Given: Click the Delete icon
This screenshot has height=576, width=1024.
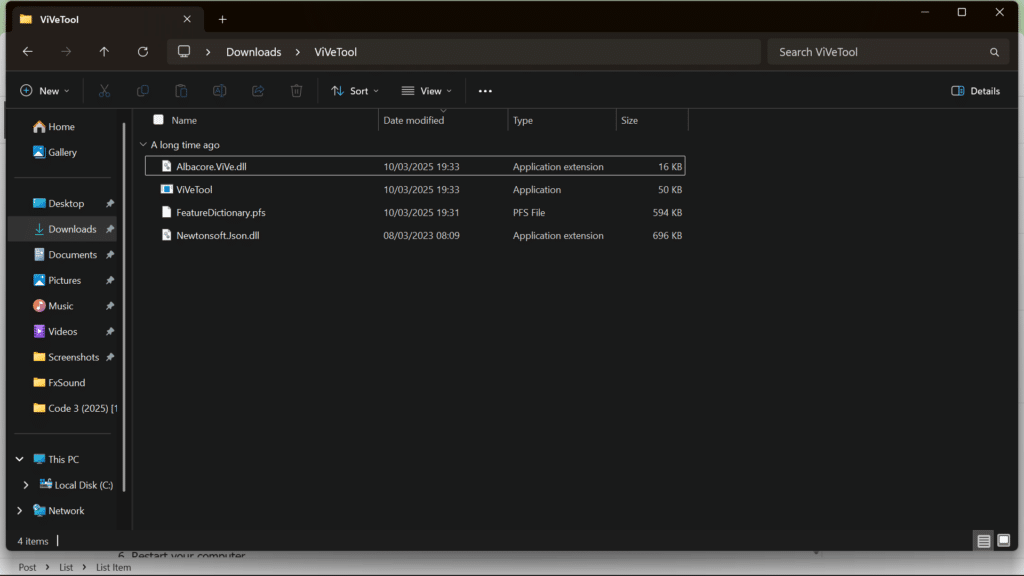Looking at the screenshot, I should point(296,90).
